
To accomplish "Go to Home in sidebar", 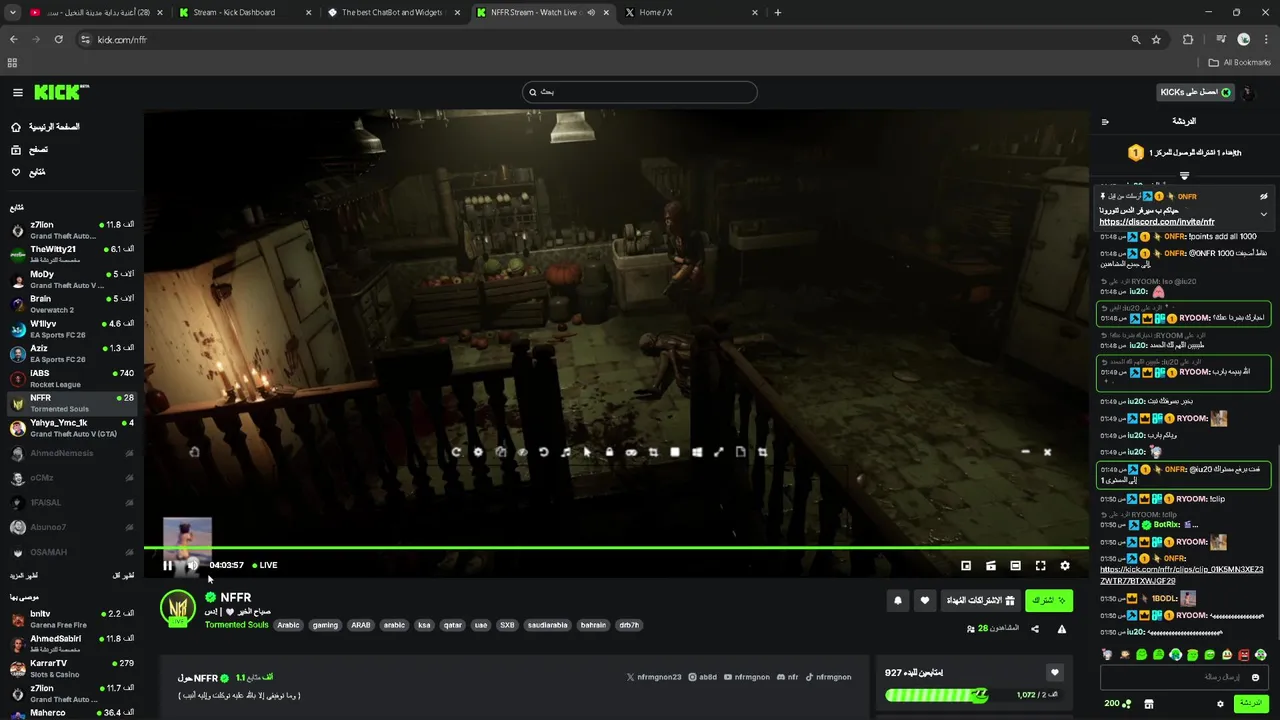I will pyautogui.click(x=45, y=127).
